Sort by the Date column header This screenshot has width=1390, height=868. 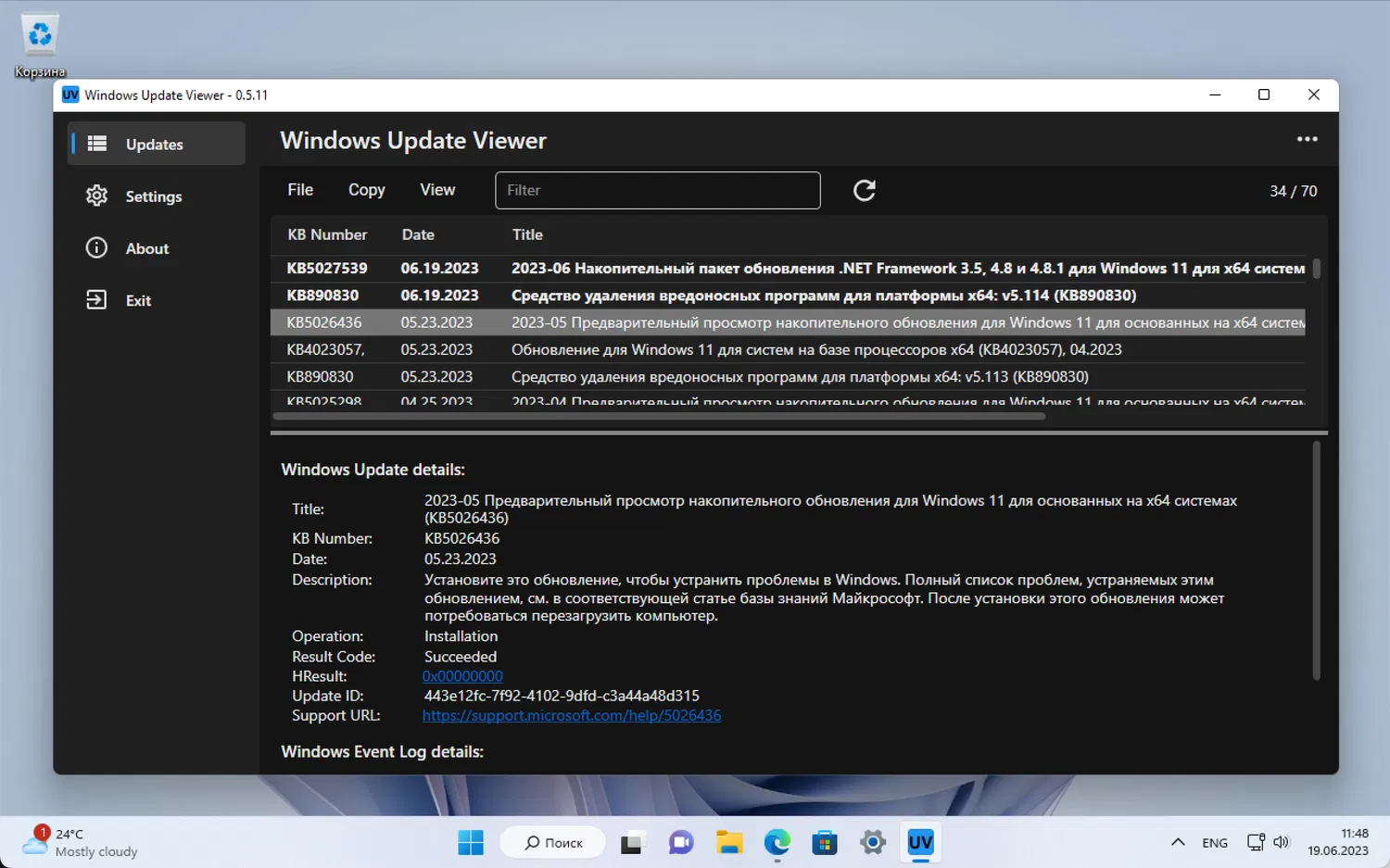click(x=418, y=234)
